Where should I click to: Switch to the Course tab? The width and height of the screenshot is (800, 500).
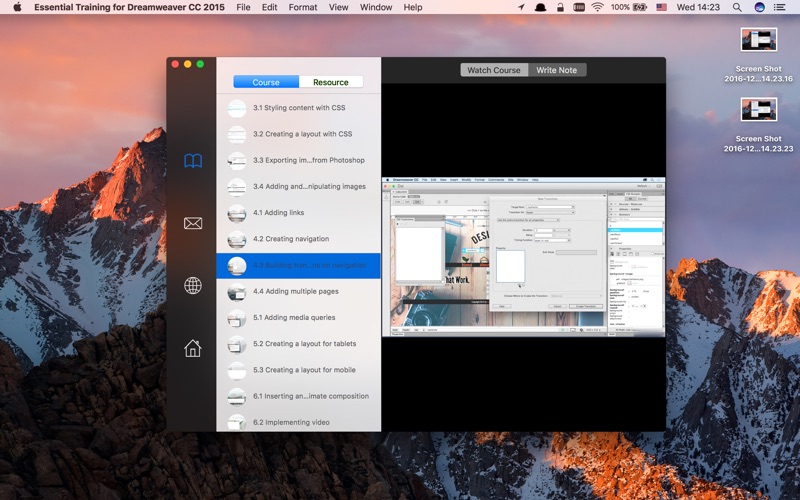pos(266,82)
